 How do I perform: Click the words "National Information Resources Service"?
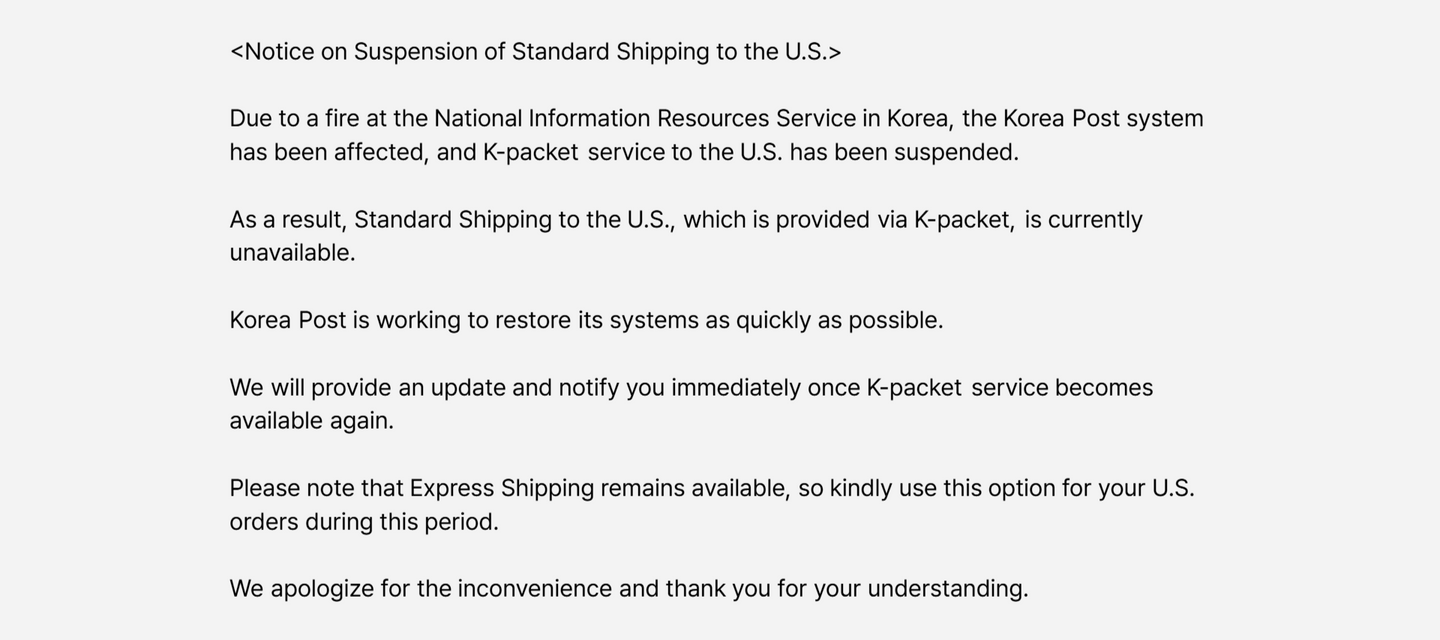(x=644, y=119)
